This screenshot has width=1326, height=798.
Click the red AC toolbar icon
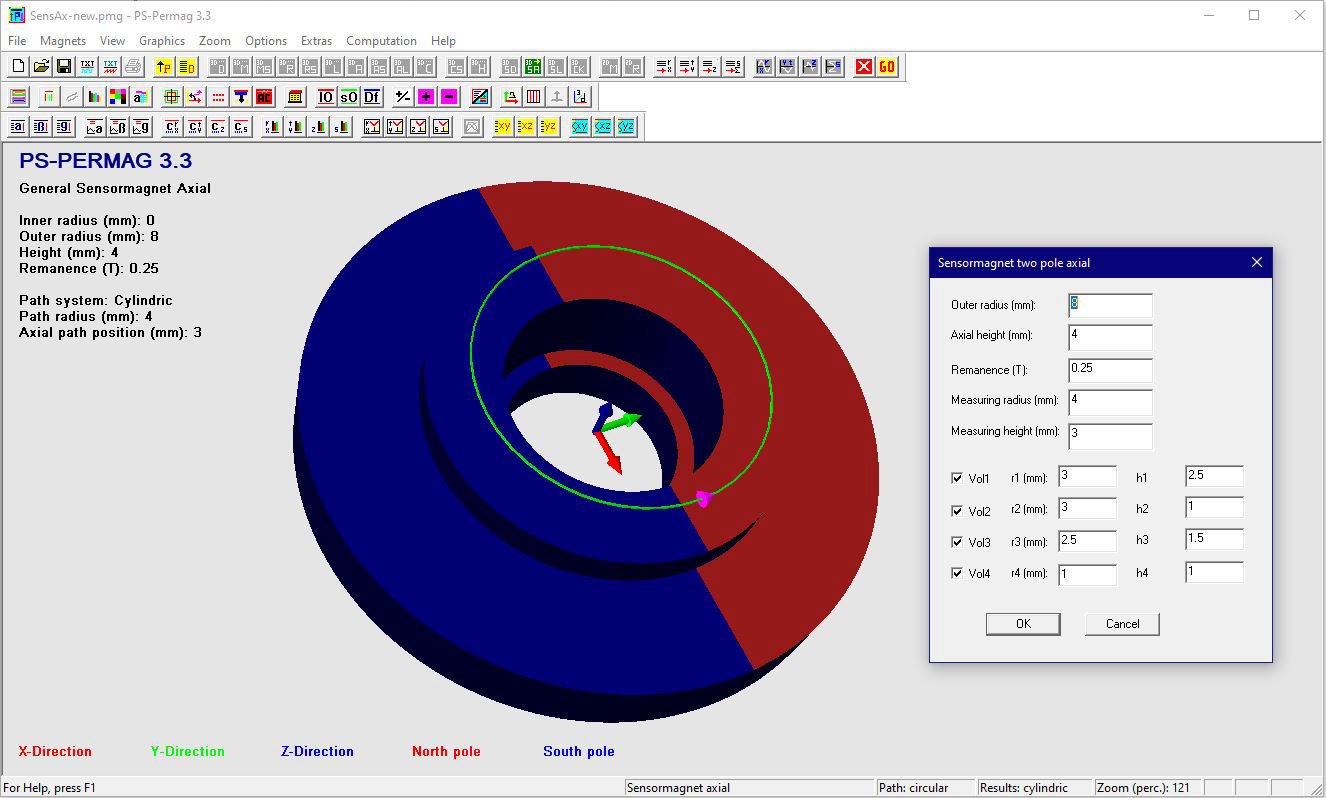coord(264,97)
